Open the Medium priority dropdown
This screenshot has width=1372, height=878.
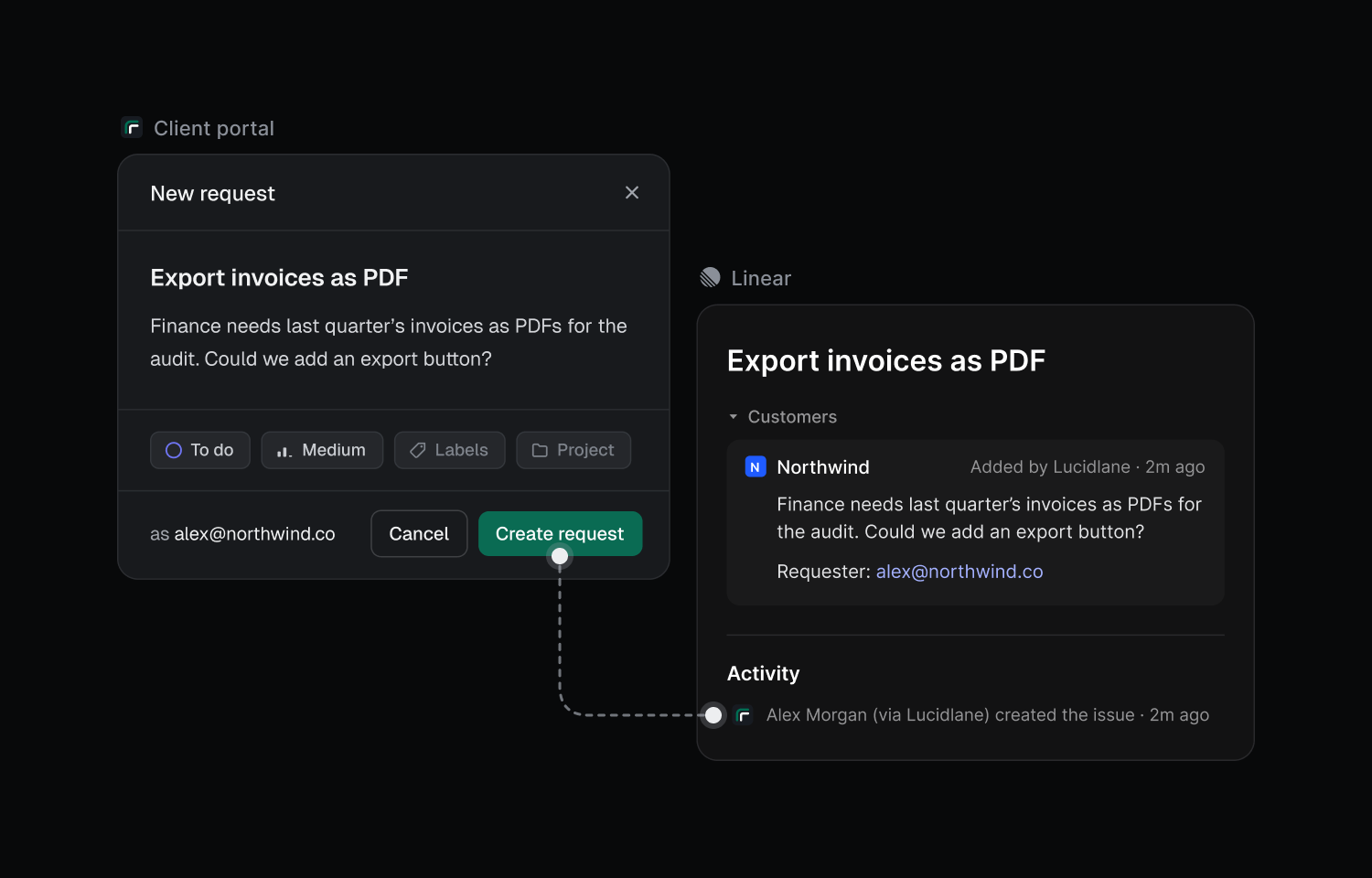point(322,450)
